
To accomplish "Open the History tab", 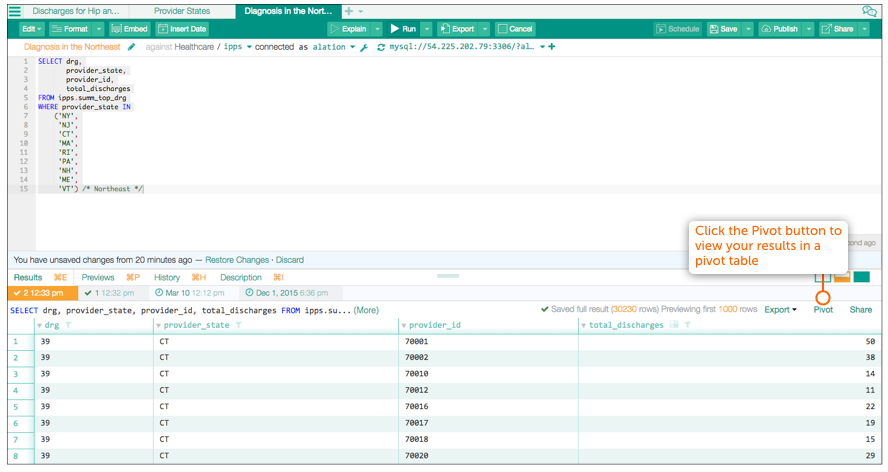I will click(166, 278).
